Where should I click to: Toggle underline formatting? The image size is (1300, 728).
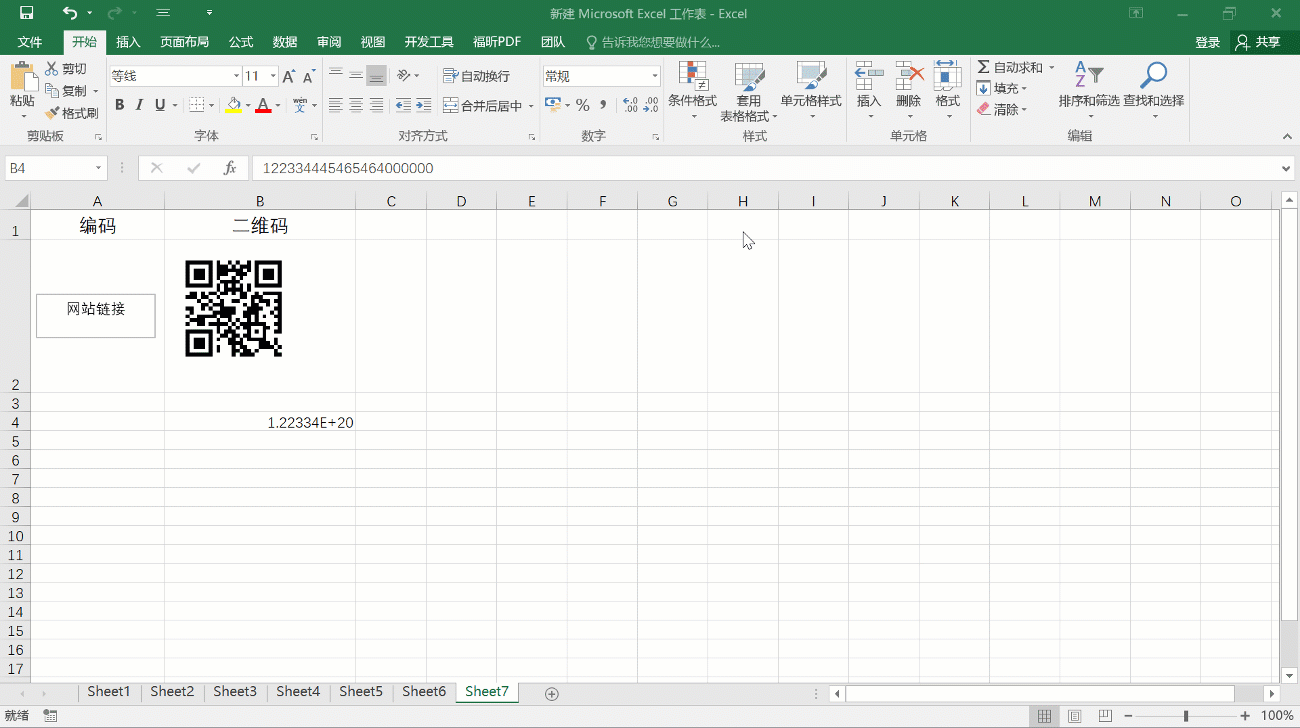(x=160, y=105)
